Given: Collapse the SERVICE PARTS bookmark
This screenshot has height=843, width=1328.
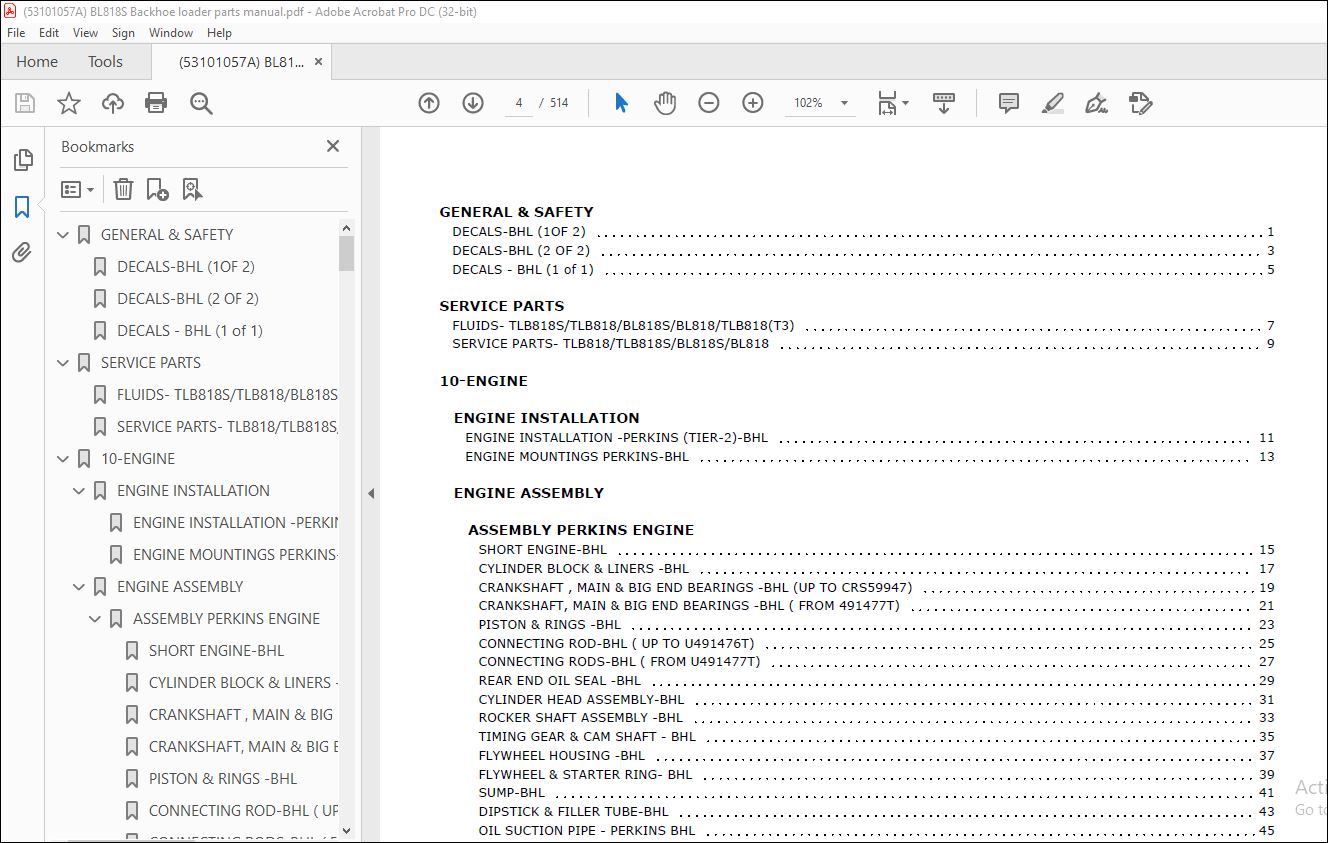Looking at the screenshot, I should point(64,363).
